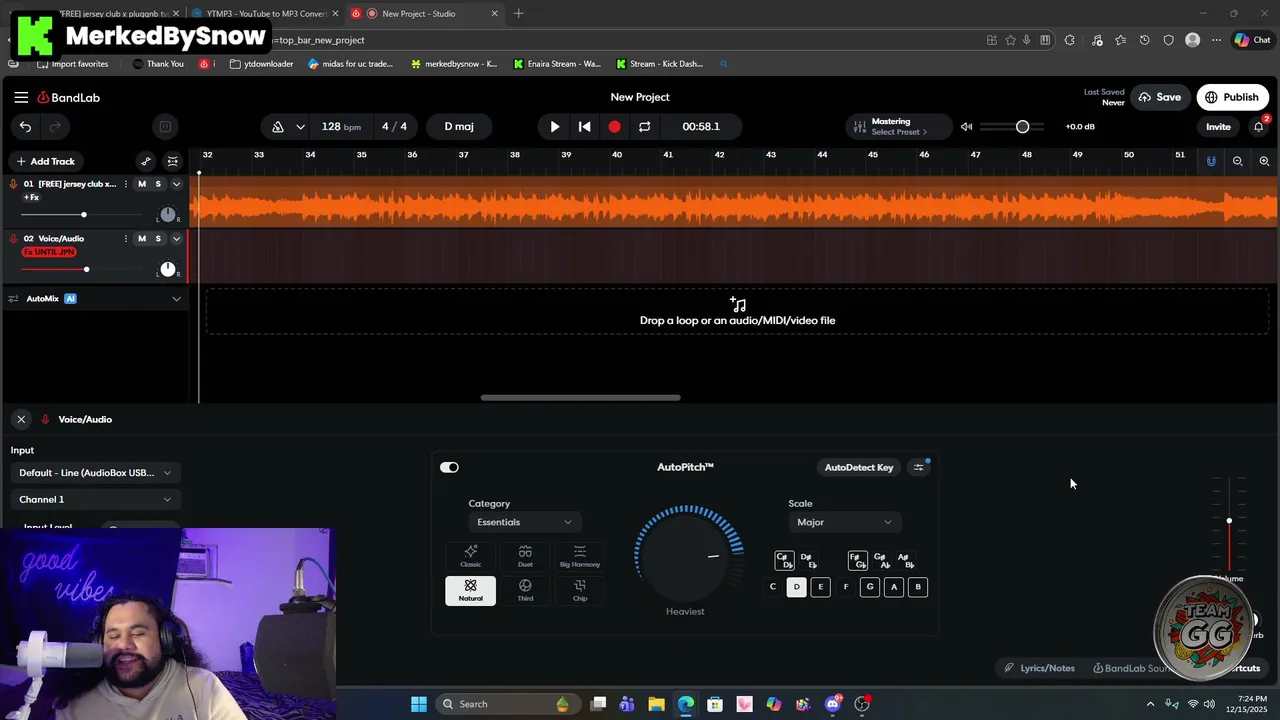Open the Category Essentials dropdown
1280x720 pixels.
[x=524, y=522]
